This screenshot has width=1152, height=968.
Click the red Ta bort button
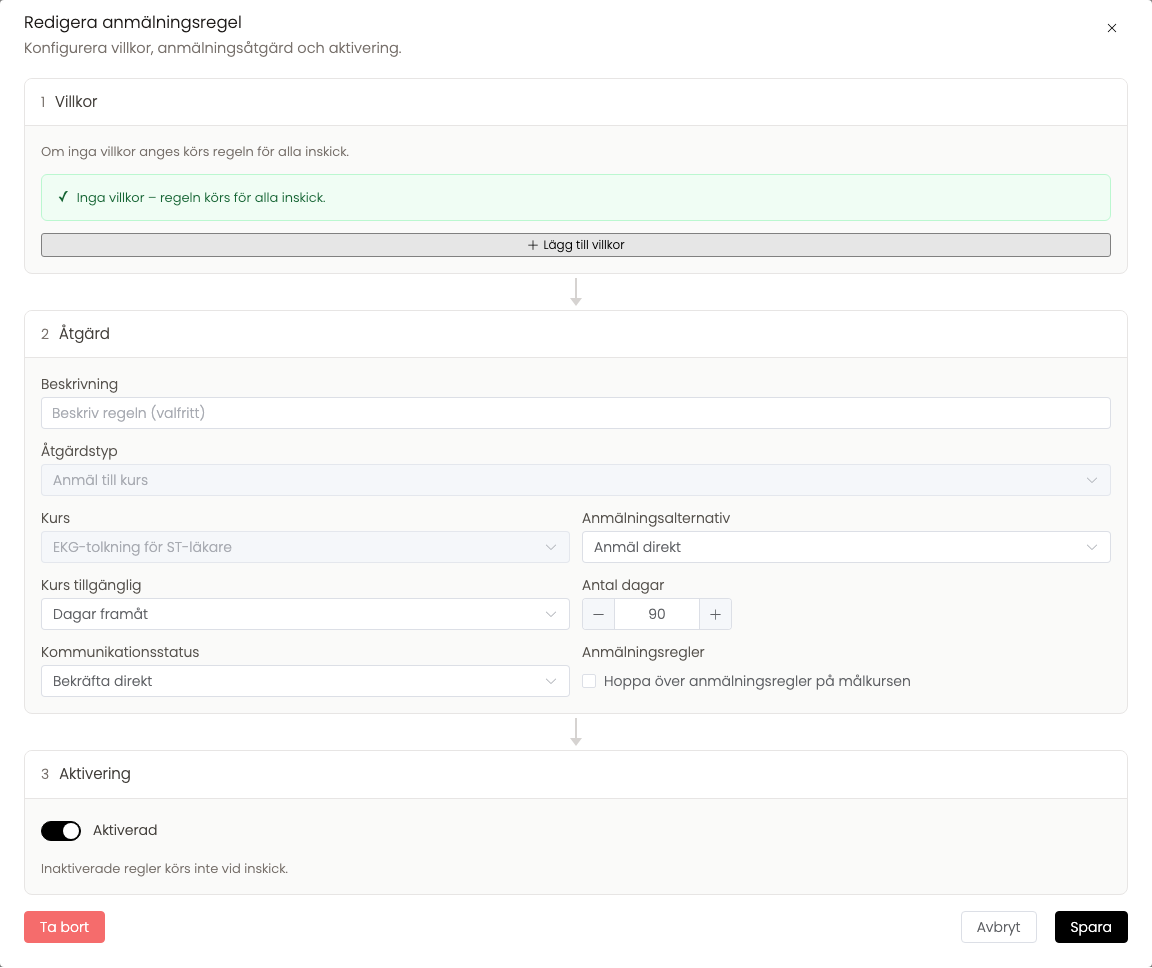click(65, 927)
